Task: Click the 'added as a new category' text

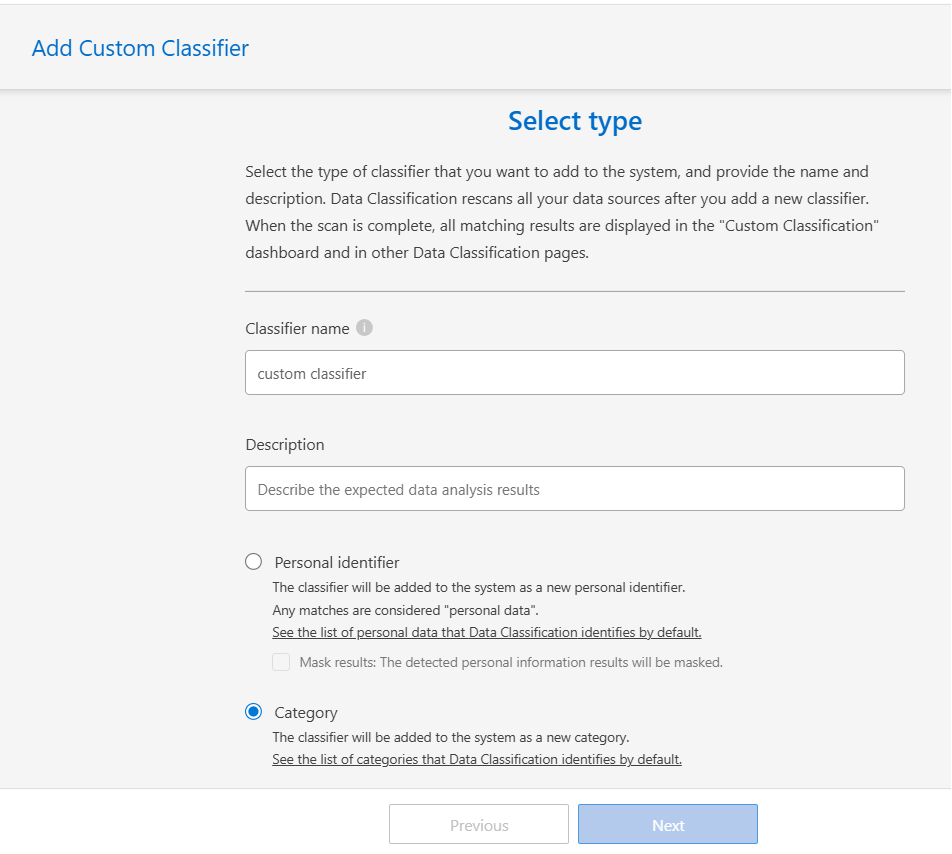Action: tap(450, 737)
